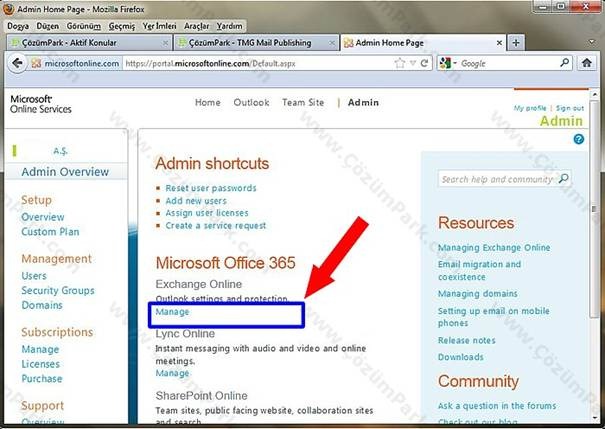Screen dimensions: 605x429
Task: Open a new tab with plus button
Action: click(516, 42)
